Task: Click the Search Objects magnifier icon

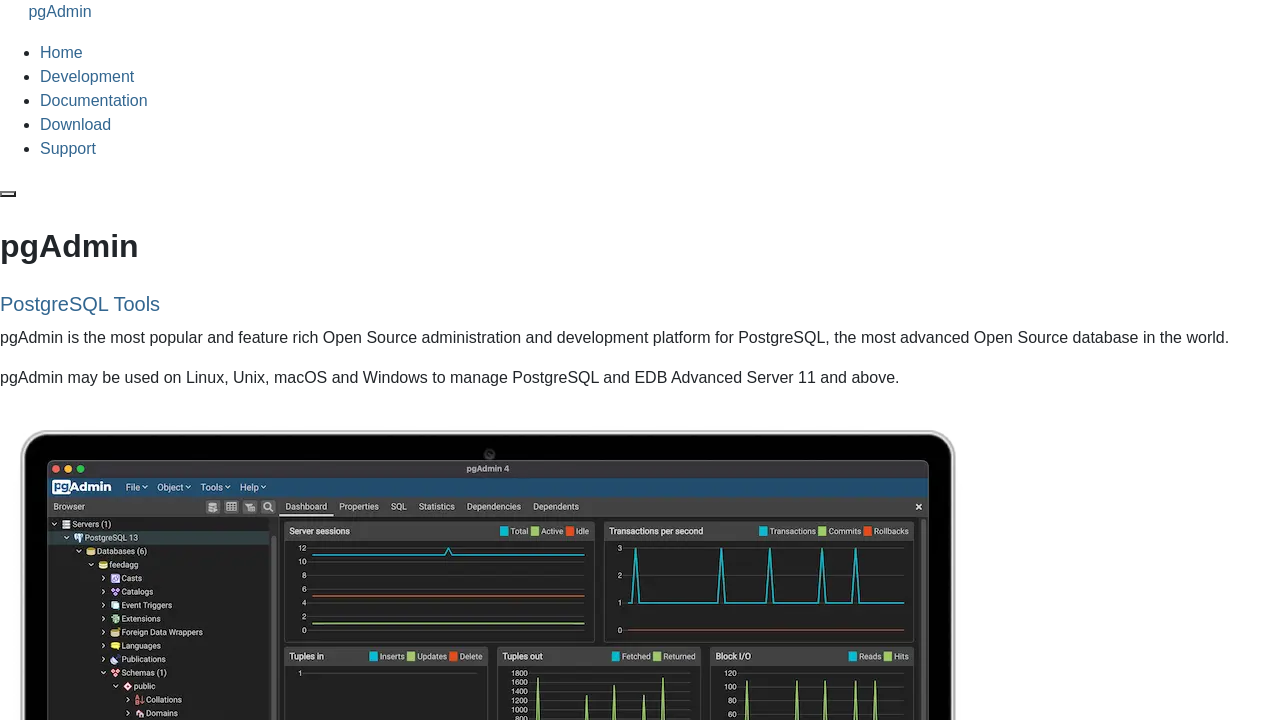Action: pos(268,508)
